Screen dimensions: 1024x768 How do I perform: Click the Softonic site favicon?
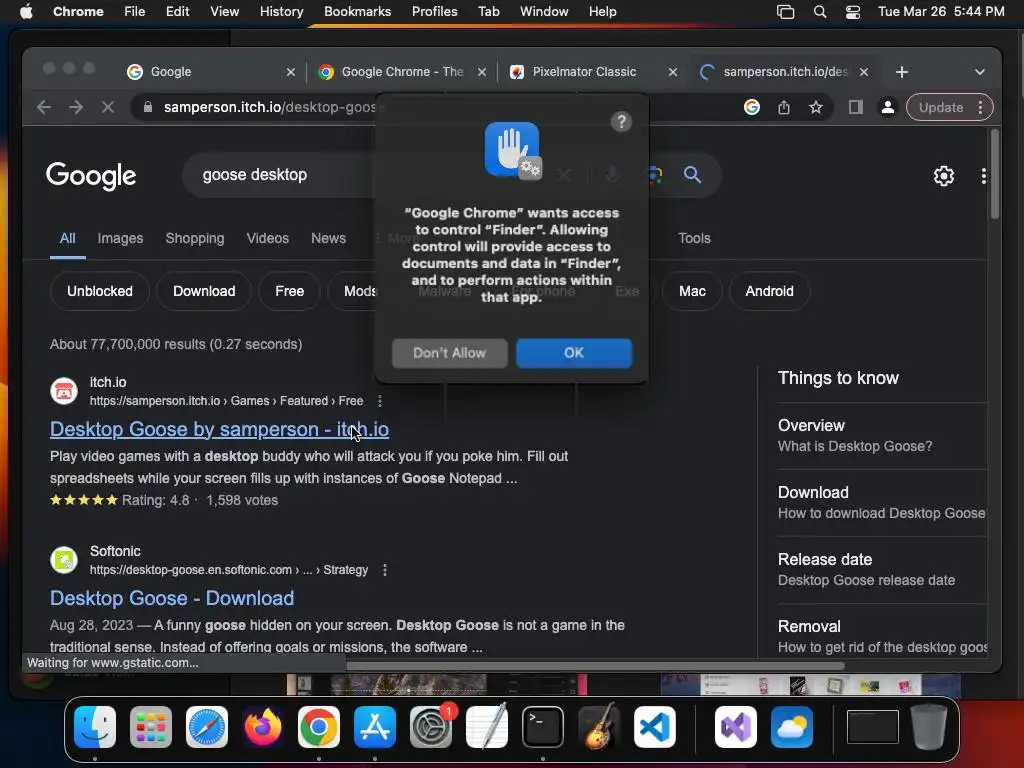[64, 560]
